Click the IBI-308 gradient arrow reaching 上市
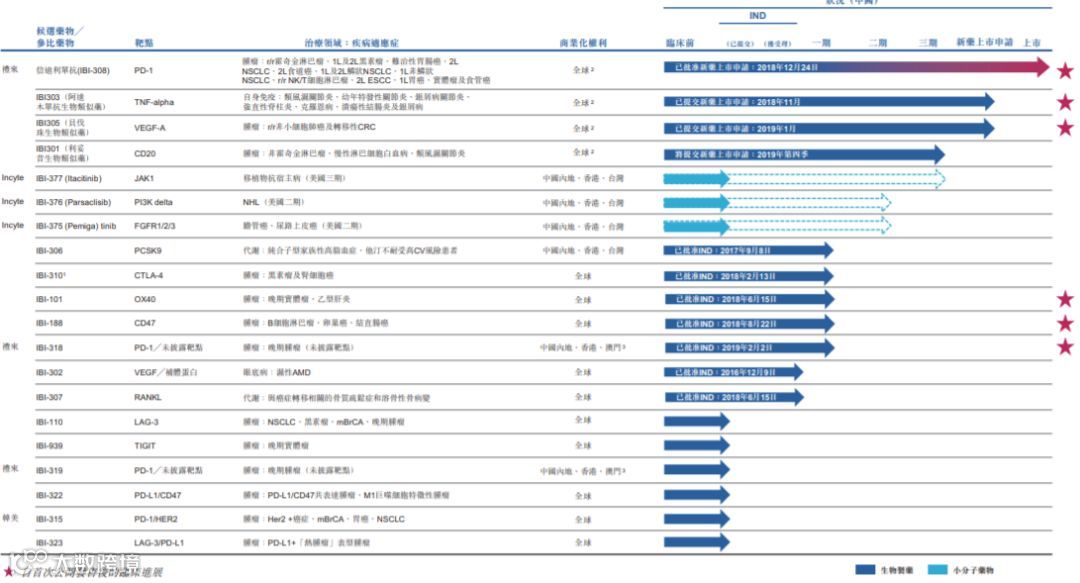 click(856, 68)
